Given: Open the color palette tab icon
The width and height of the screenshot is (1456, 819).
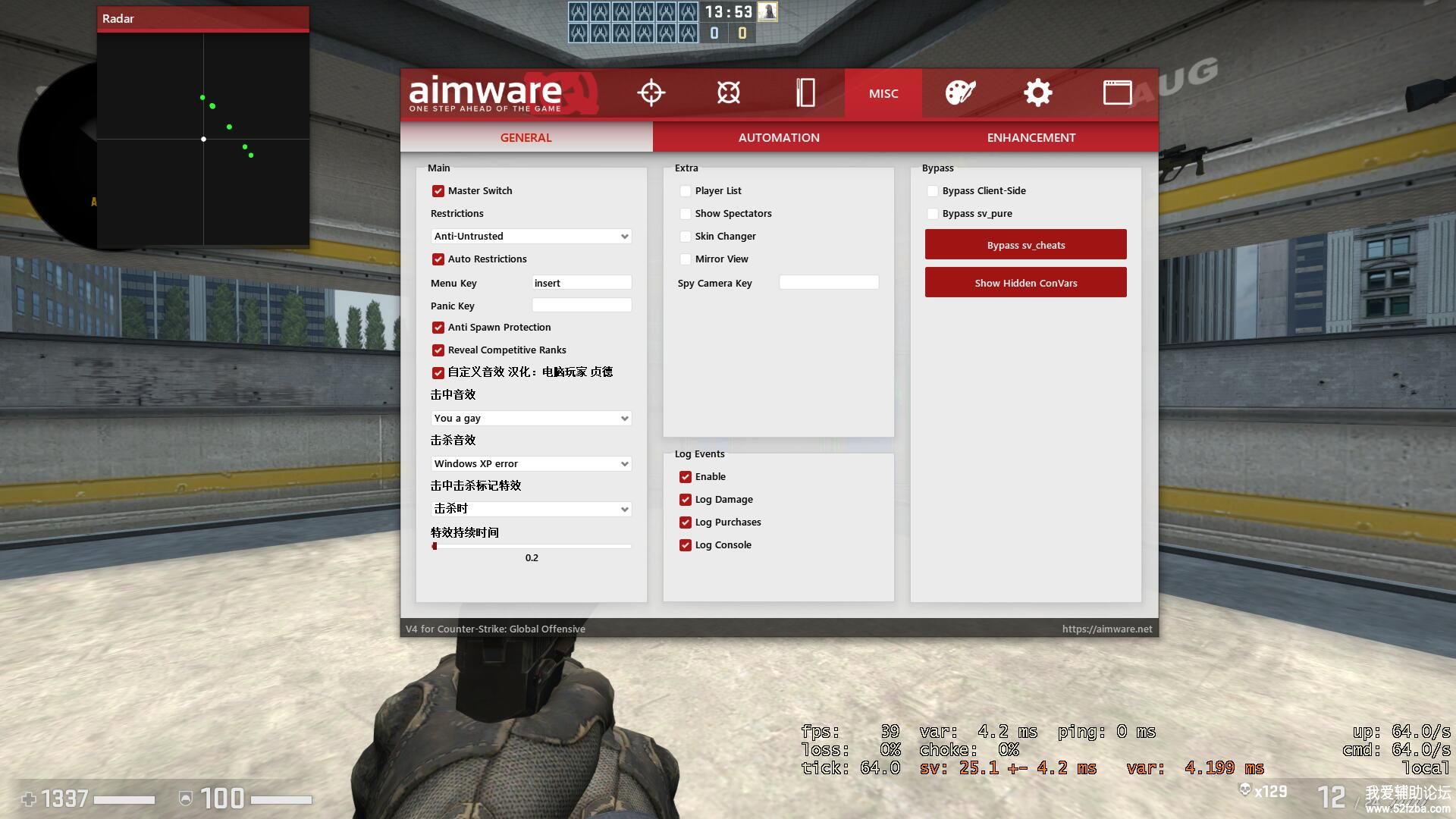Looking at the screenshot, I should [960, 93].
